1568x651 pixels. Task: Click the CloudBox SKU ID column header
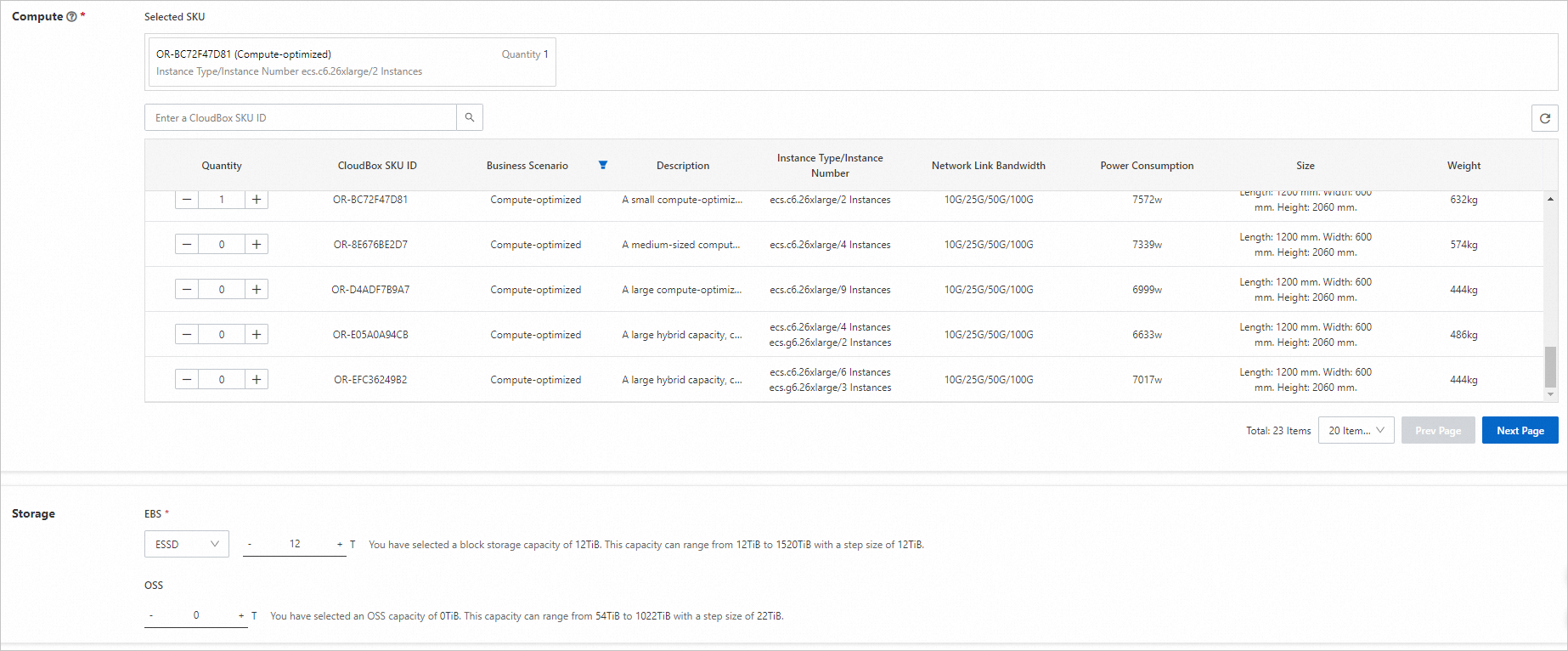(377, 166)
